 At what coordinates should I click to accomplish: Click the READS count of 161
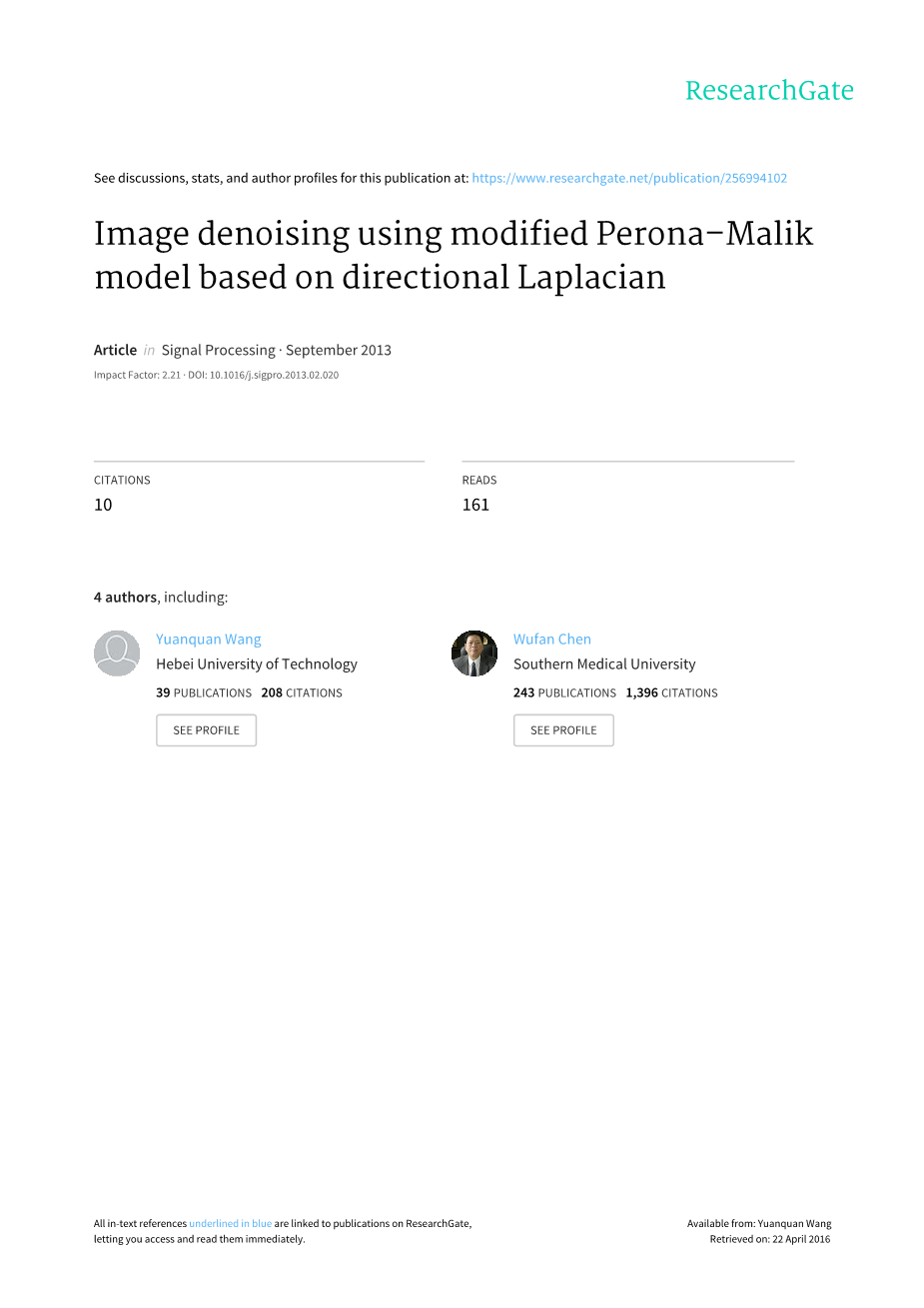coord(475,505)
